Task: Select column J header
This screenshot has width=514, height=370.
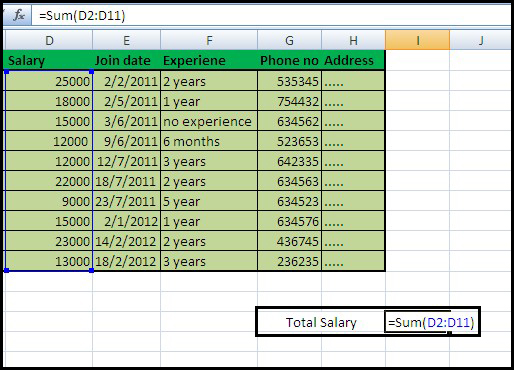Action: (x=480, y=41)
